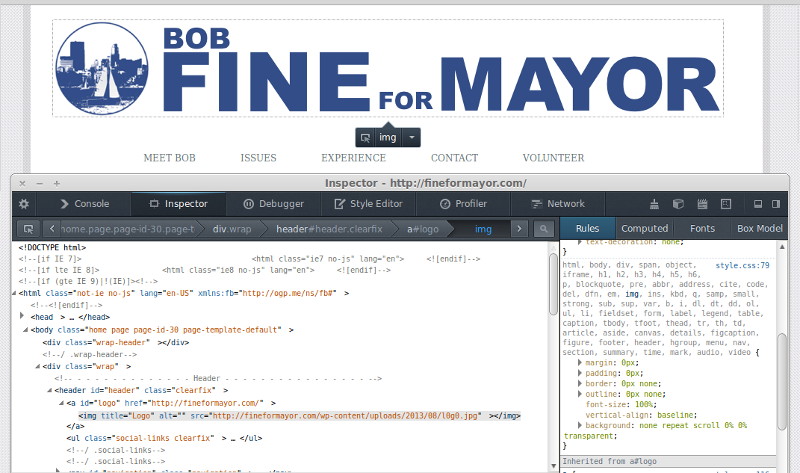
Task: Expand the head element node
Action: tap(23, 316)
